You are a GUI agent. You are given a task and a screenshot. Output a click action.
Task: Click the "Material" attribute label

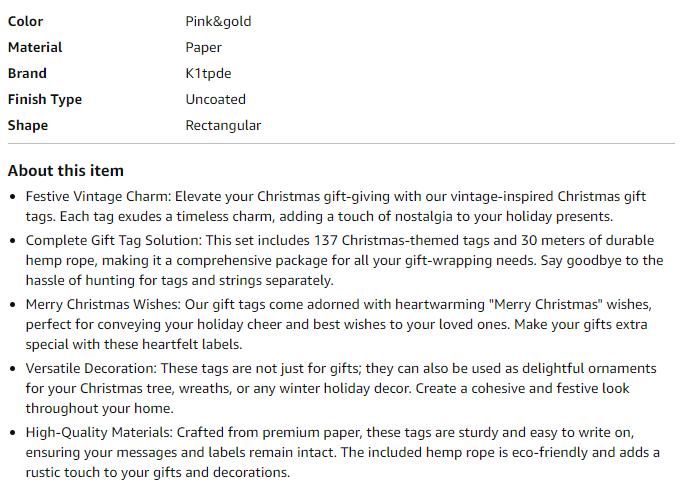coord(35,47)
